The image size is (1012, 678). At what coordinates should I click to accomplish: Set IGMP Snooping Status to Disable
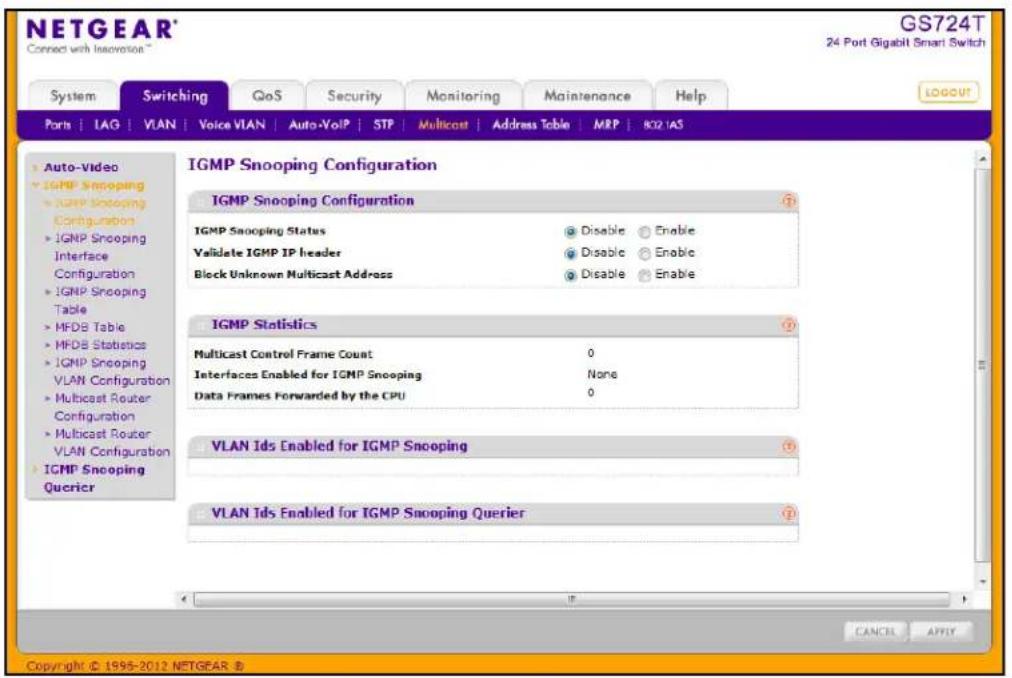tap(570, 232)
